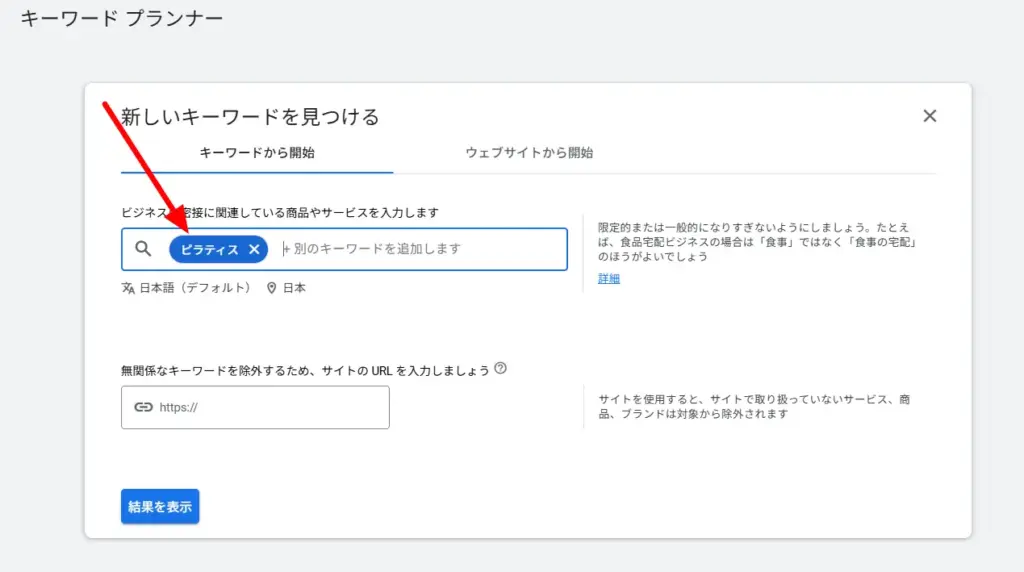Click the chain link icon in URL box
This screenshot has height=572, width=1024.
(x=143, y=407)
